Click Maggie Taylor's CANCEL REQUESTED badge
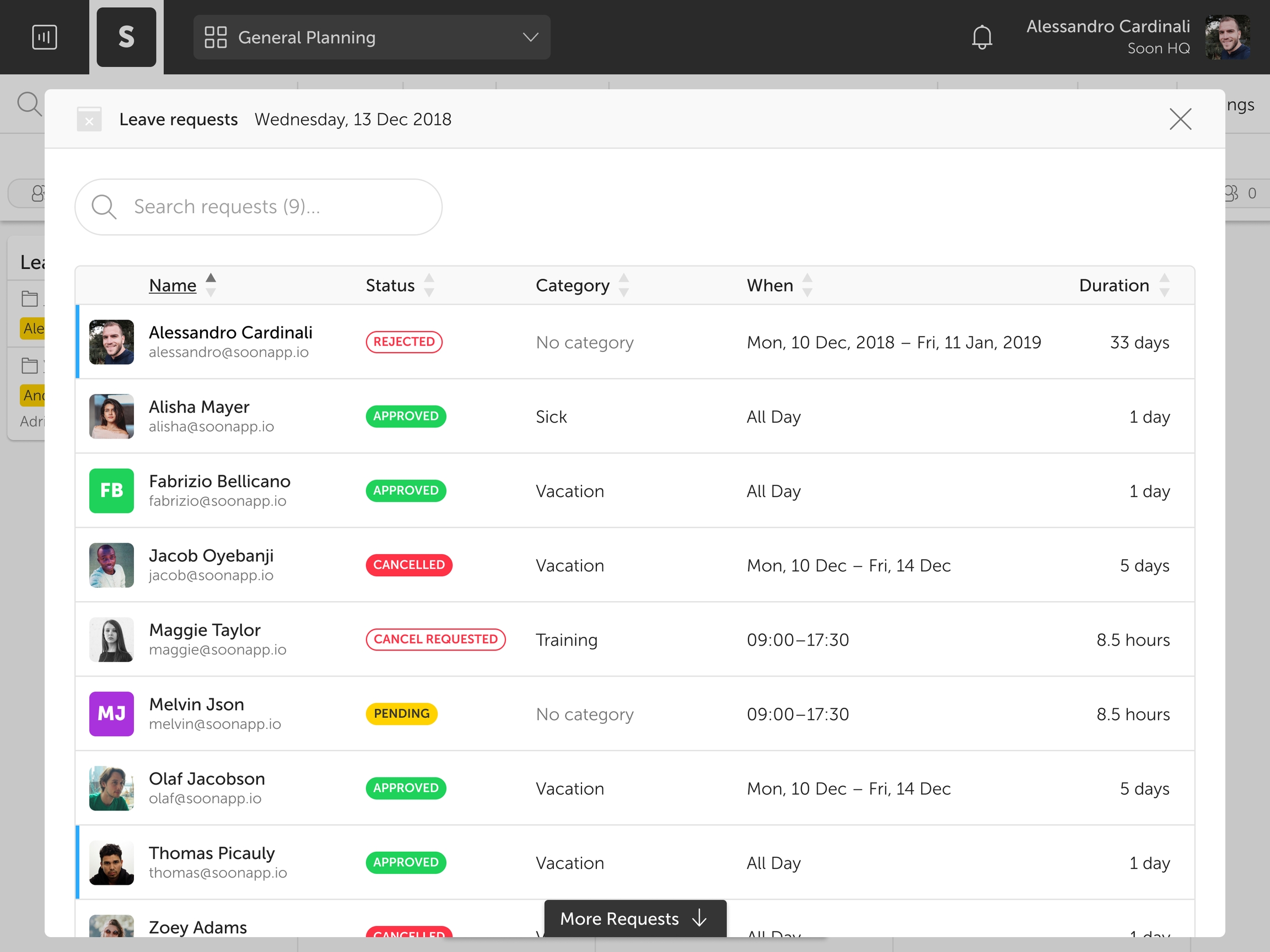This screenshot has width=1270, height=952. [435, 639]
